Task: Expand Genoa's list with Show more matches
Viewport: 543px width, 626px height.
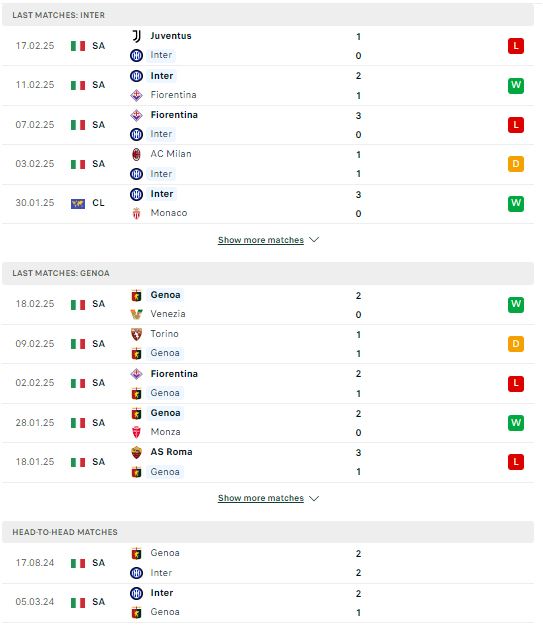Action: pyautogui.click(x=261, y=498)
